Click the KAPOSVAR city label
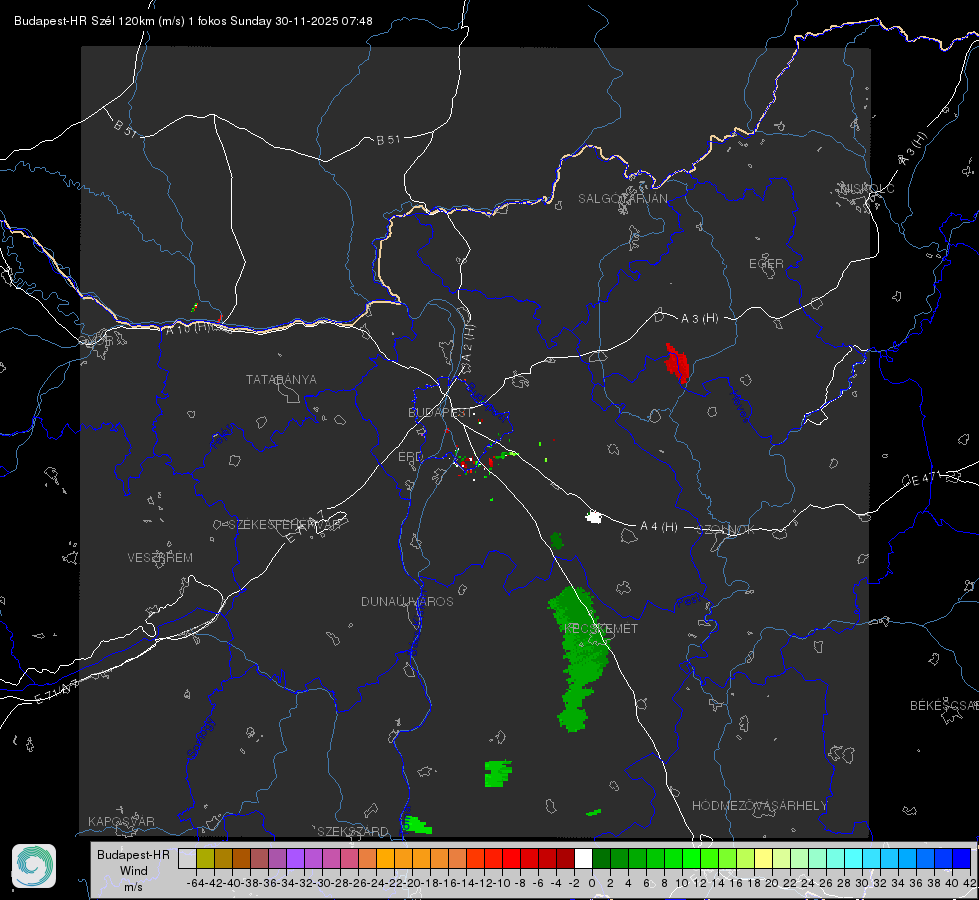This screenshot has height=900, width=979. point(121,821)
